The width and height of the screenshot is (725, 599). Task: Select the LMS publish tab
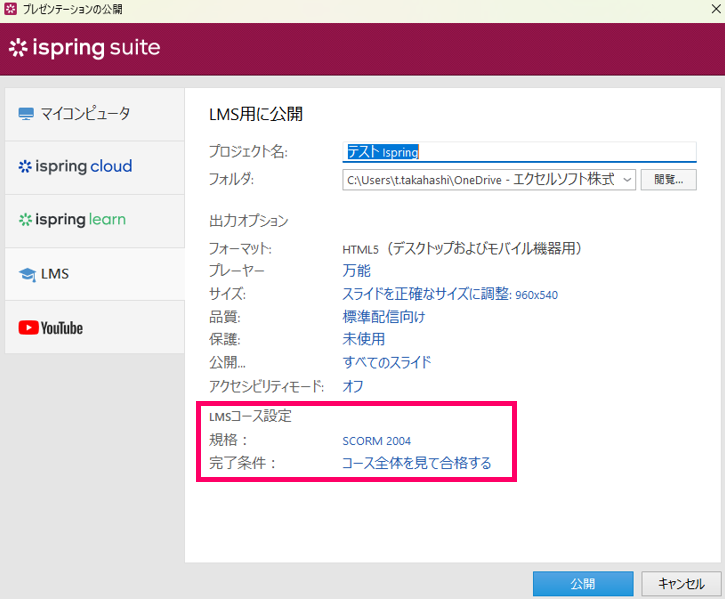click(95, 274)
